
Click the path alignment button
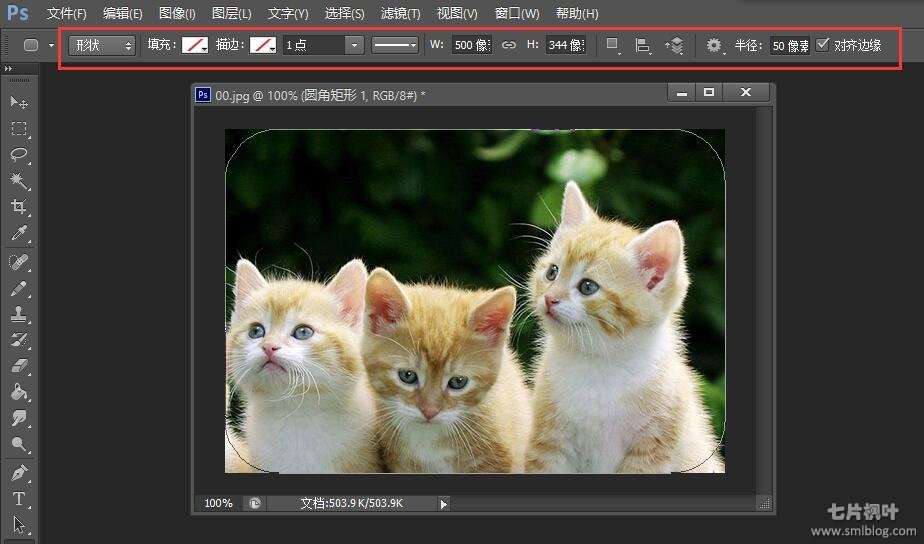click(x=644, y=45)
